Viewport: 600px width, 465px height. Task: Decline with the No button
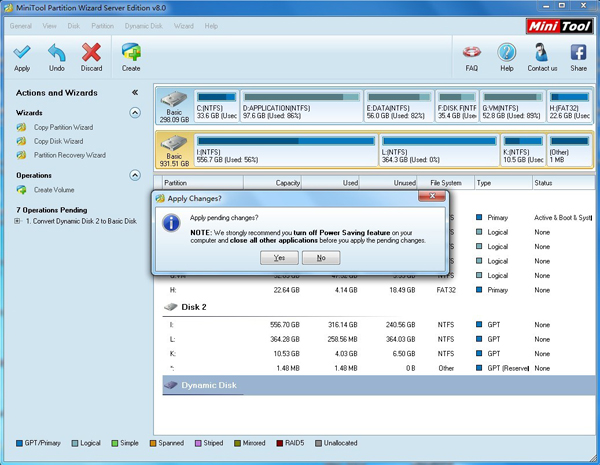click(321, 258)
